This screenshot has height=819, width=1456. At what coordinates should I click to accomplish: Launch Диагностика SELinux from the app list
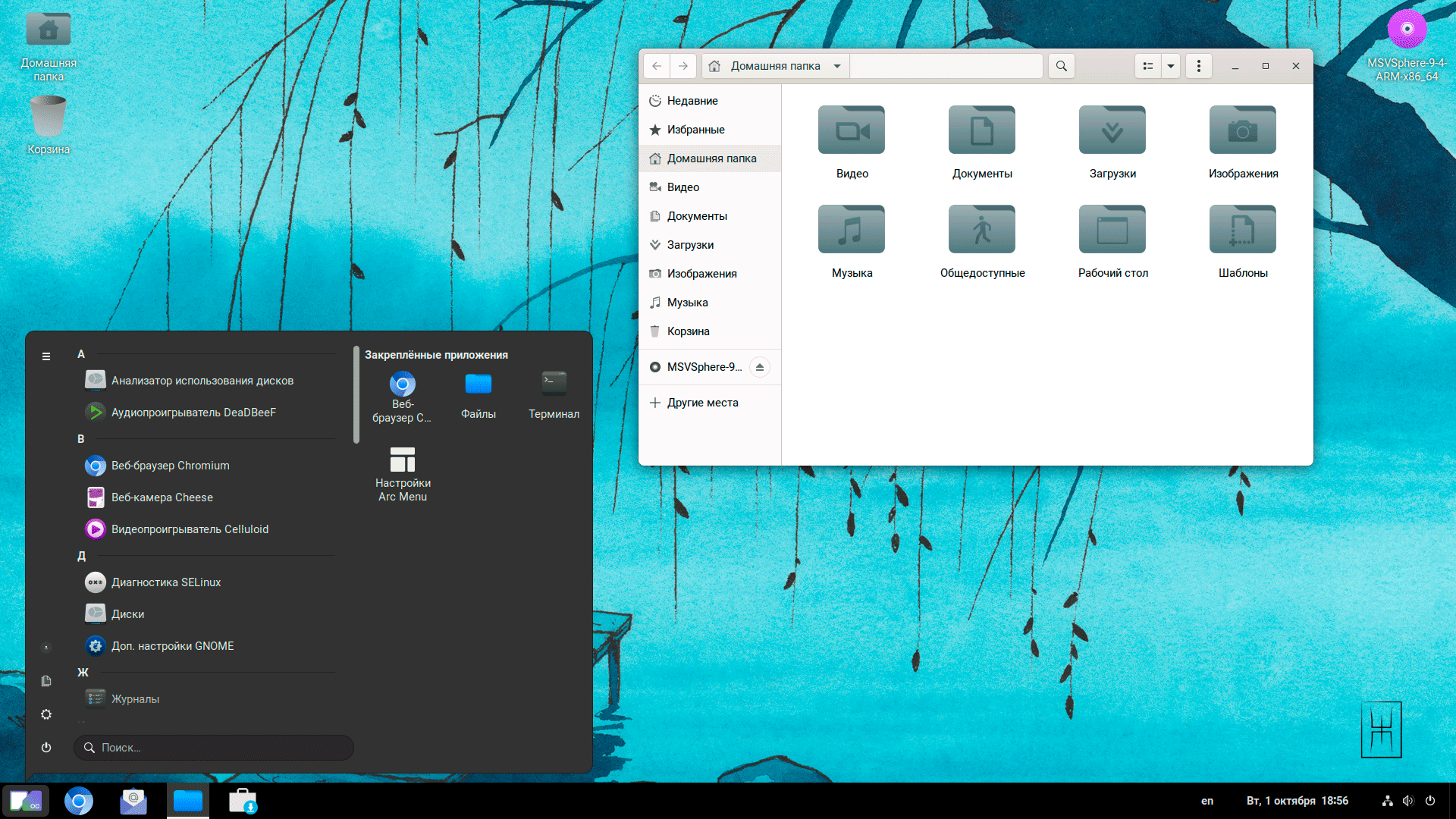pos(166,582)
